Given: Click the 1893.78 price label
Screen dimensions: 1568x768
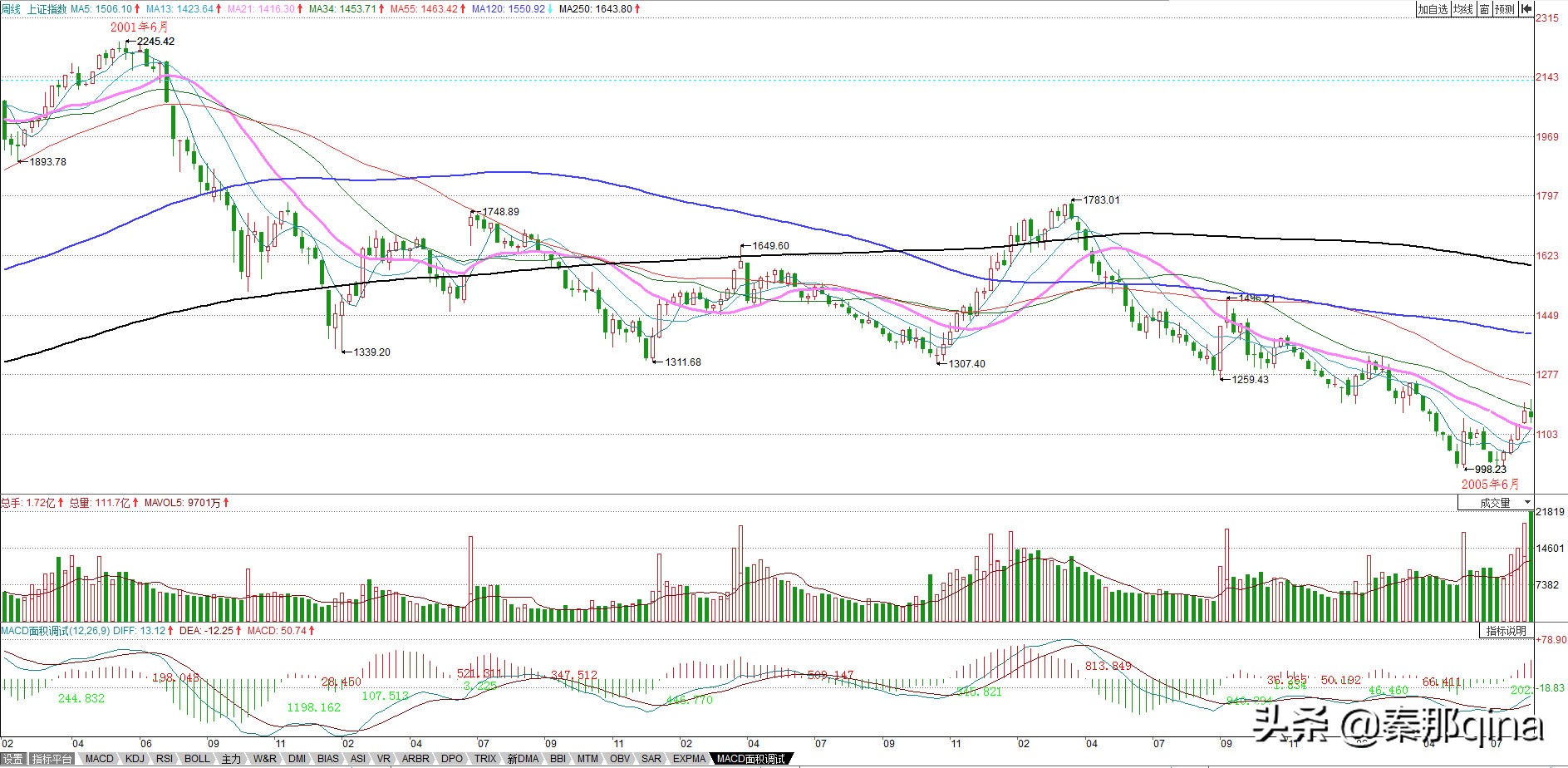Looking at the screenshot, I should coord(47,162).
